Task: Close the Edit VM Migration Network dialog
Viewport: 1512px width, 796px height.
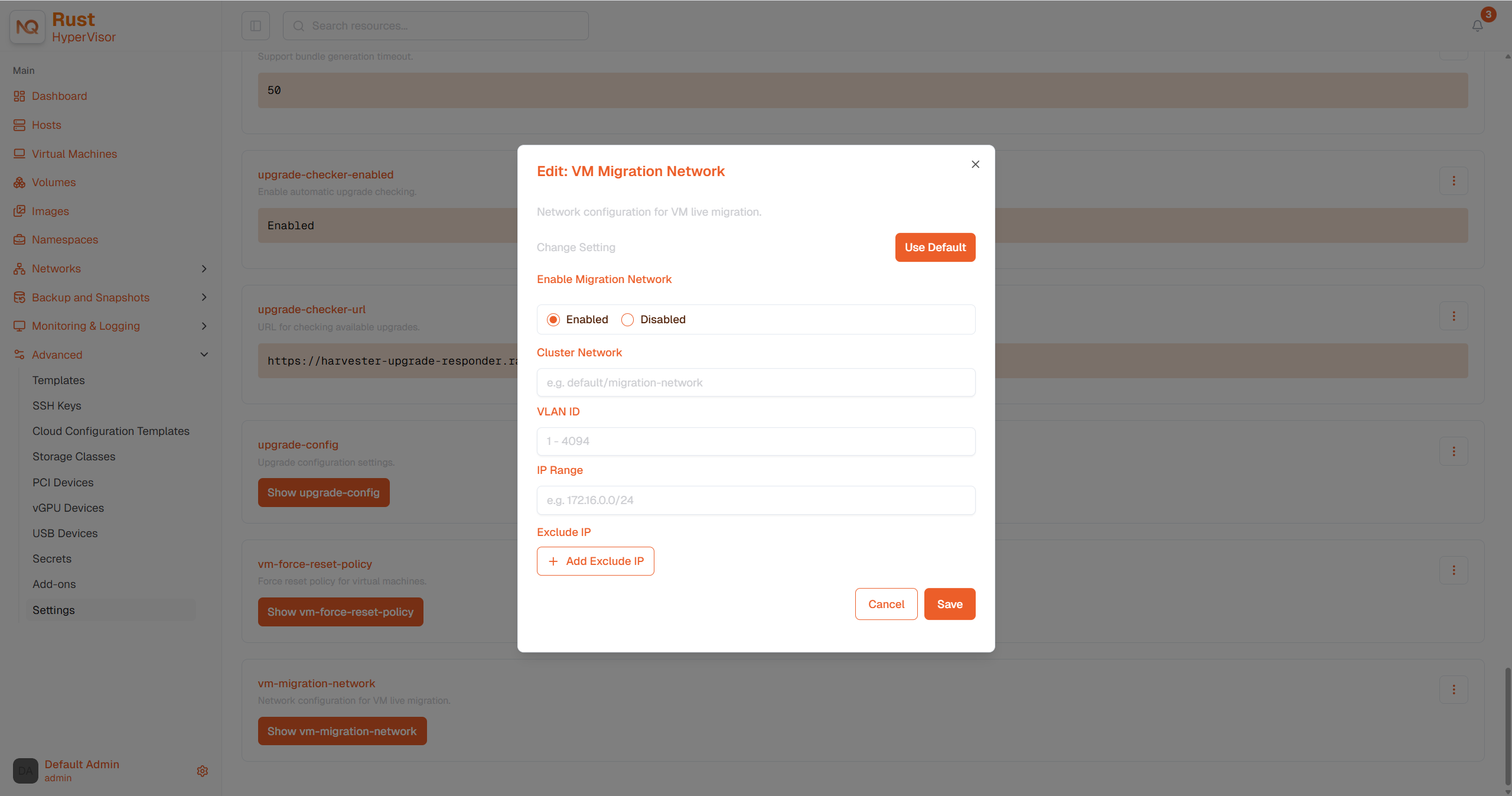Action: [x=976, y=164]
